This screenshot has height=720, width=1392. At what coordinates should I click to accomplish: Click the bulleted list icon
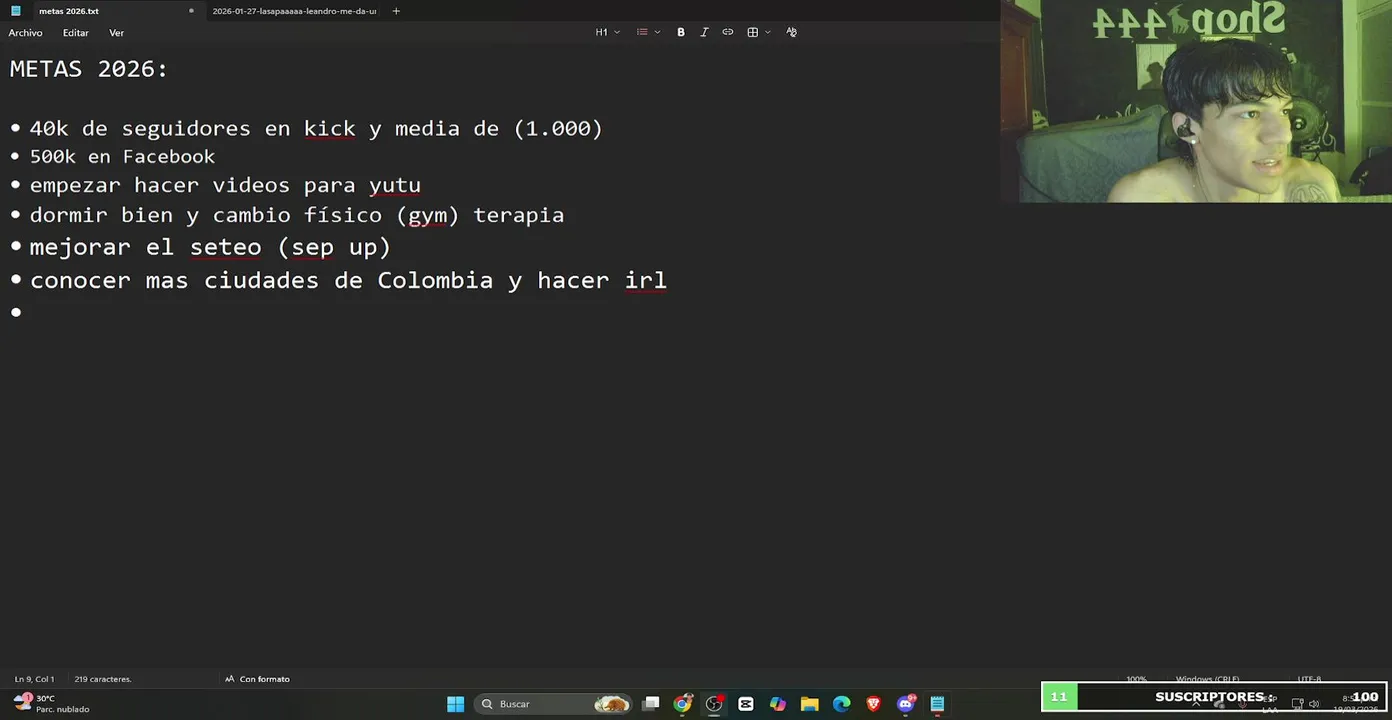click(642, 32)
